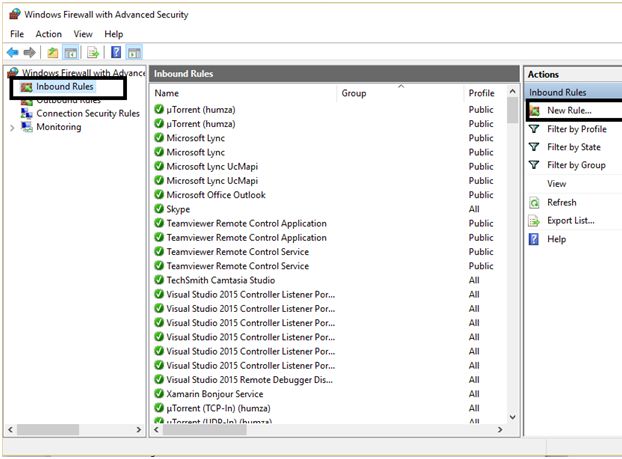The width and height of the screenshot is (622, 459).
Task: Select the Monitoring tree node
Action: click(59, 127)
